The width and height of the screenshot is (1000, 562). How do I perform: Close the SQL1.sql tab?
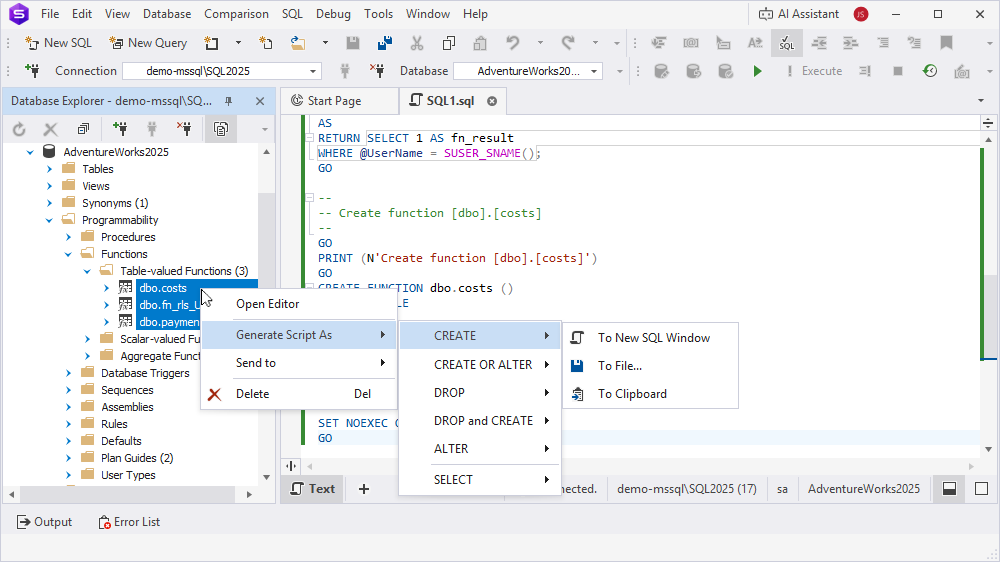pyautogui.click(x=492, y=101)
